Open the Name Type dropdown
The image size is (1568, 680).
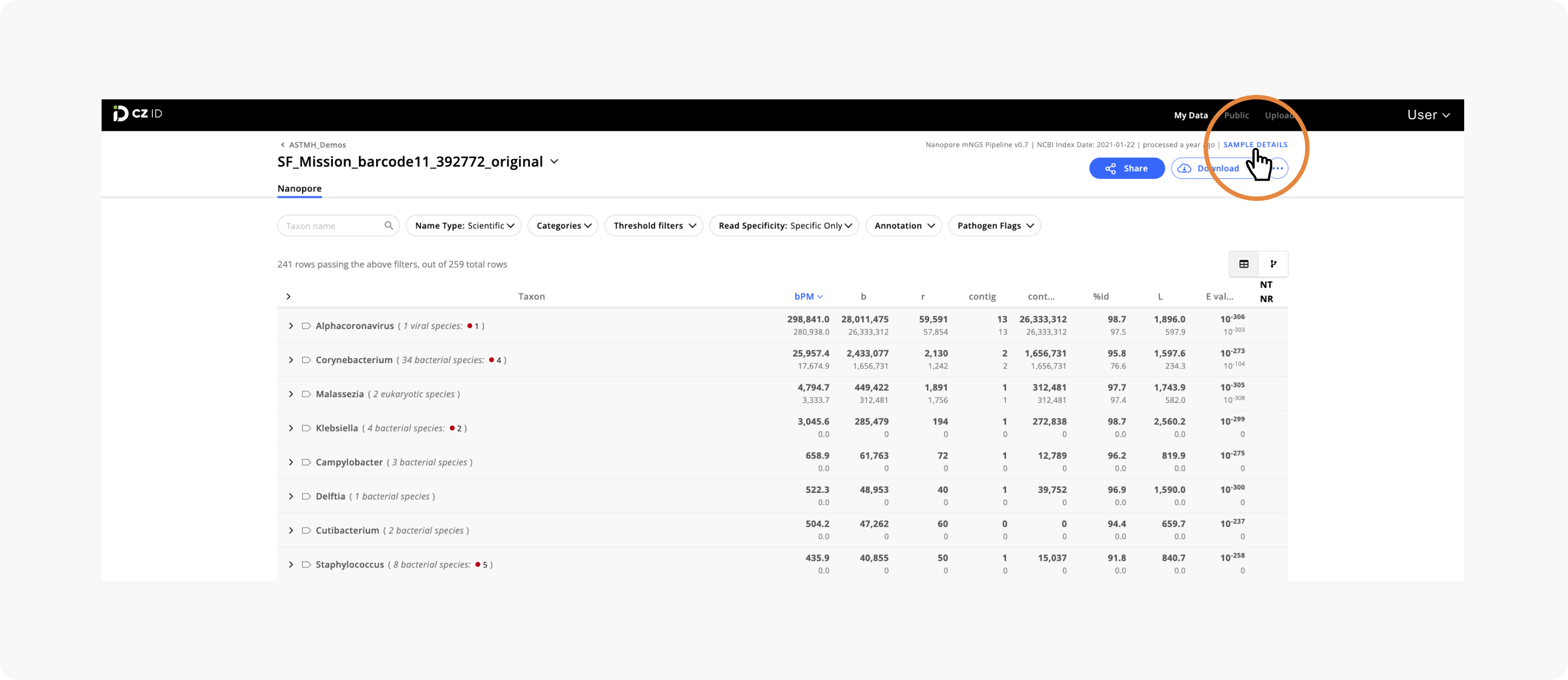(x=463, y=225)
